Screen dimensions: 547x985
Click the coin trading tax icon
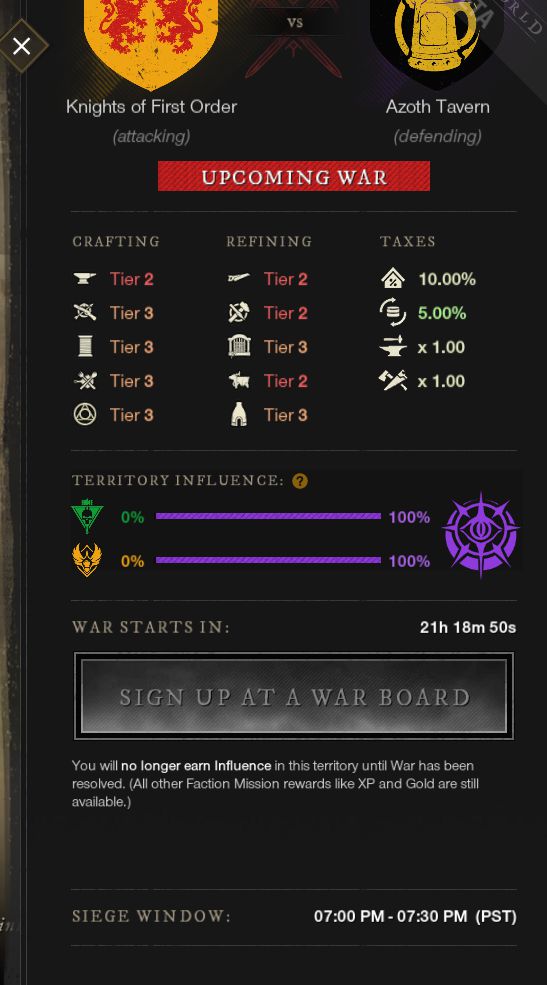[x=393, y=312]
